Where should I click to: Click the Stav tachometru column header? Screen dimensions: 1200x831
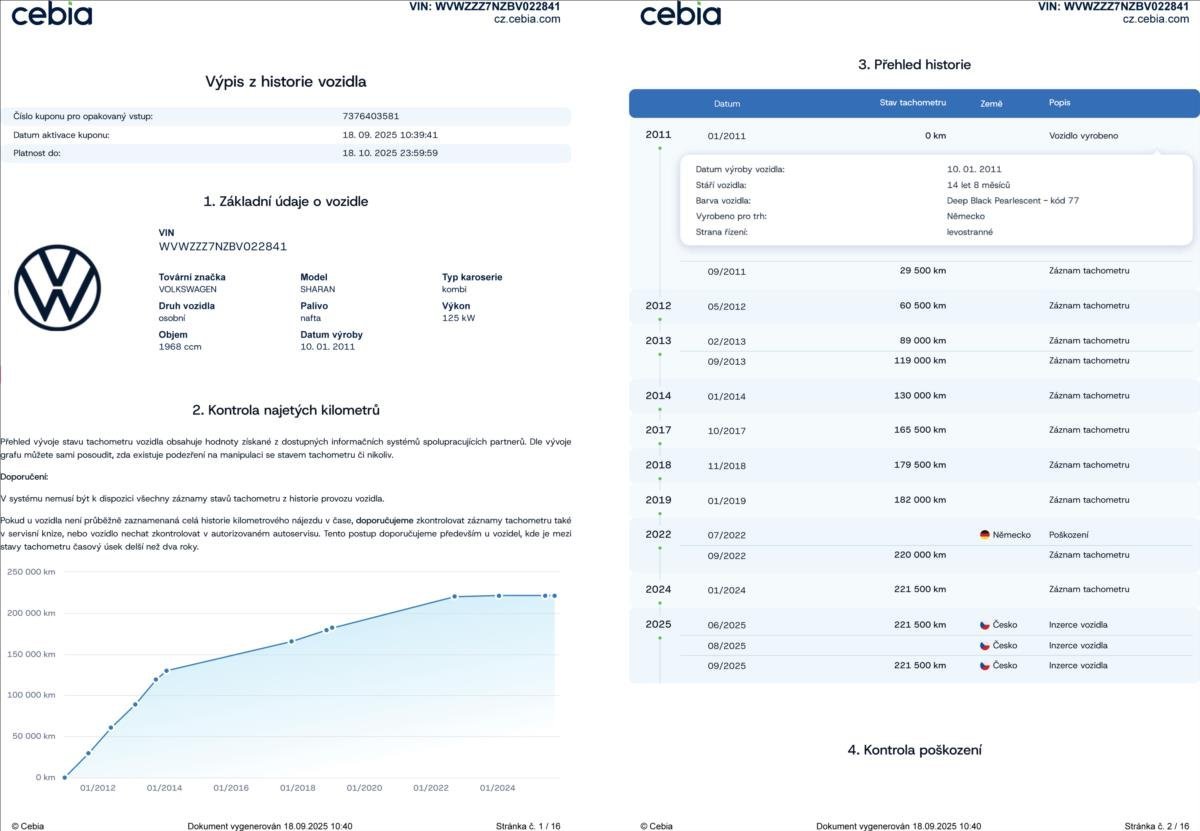tap(912, 103)
